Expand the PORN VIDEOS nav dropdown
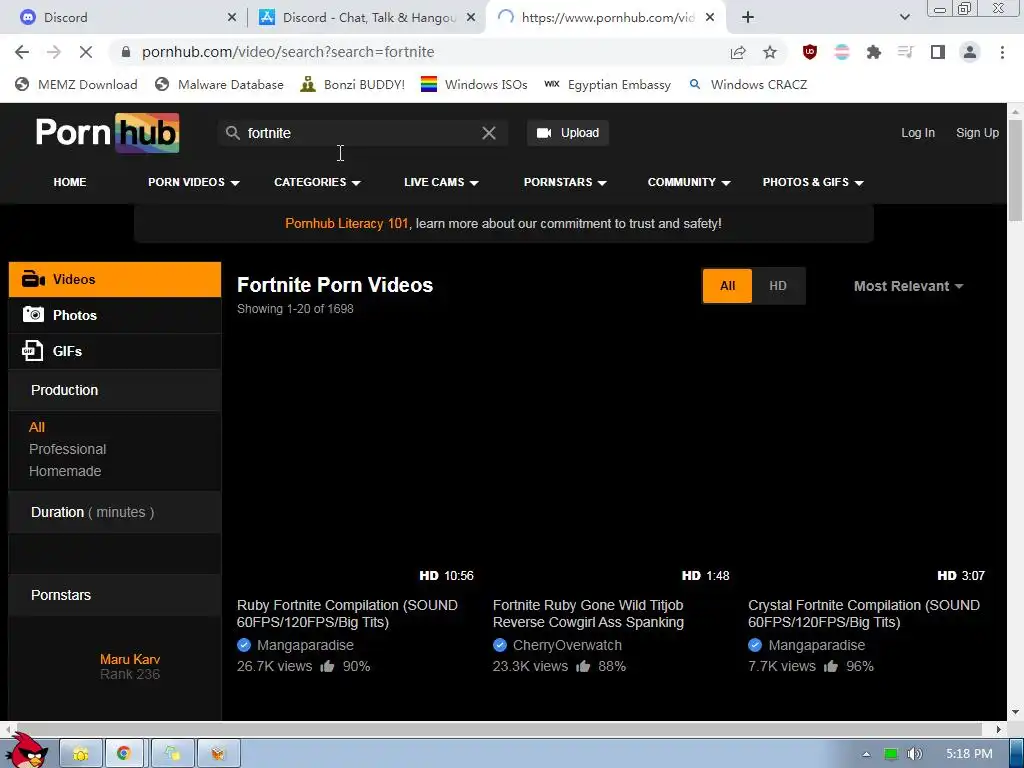 pos(194,182)
